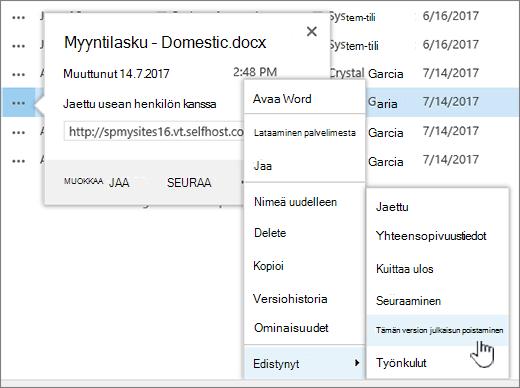
Task: Choose Avaa Word menu item
Action: (x=305, y=99)
